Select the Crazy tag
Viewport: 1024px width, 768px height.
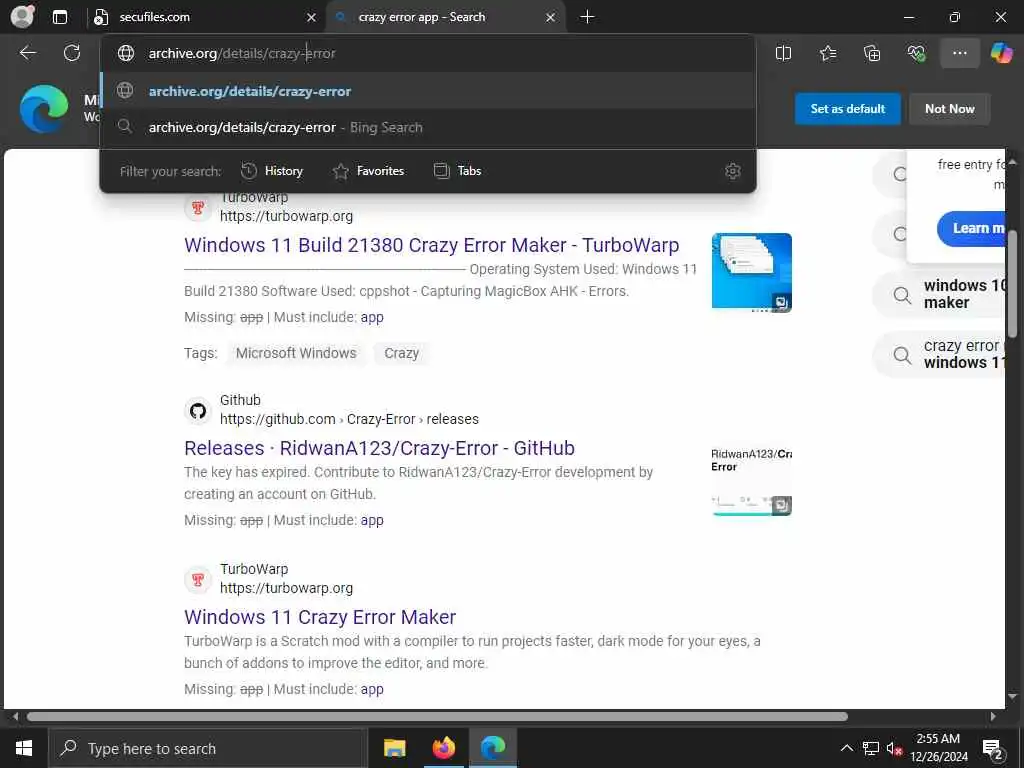pos(401,353)
